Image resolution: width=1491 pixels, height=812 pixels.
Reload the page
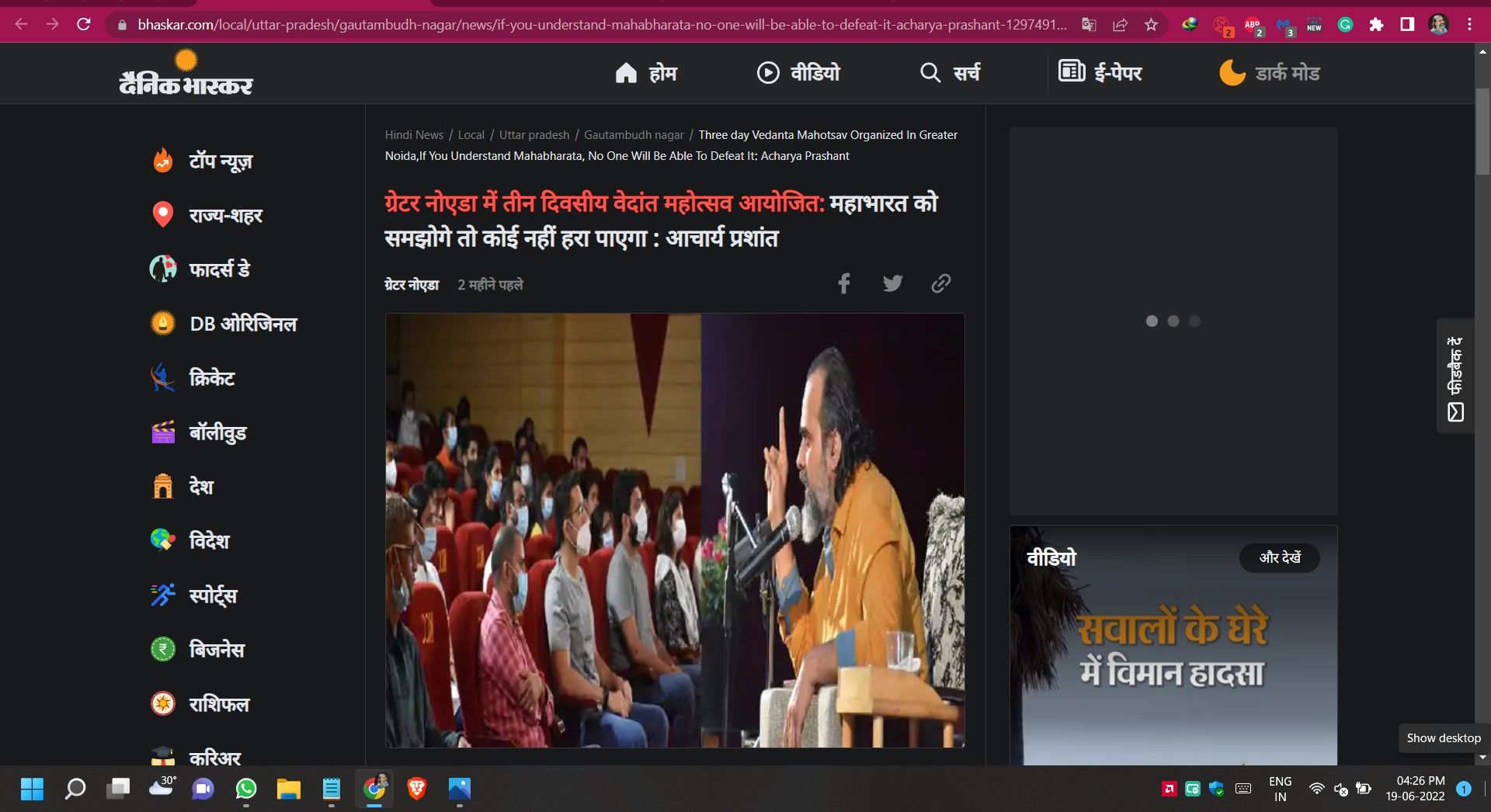point(84,25)
